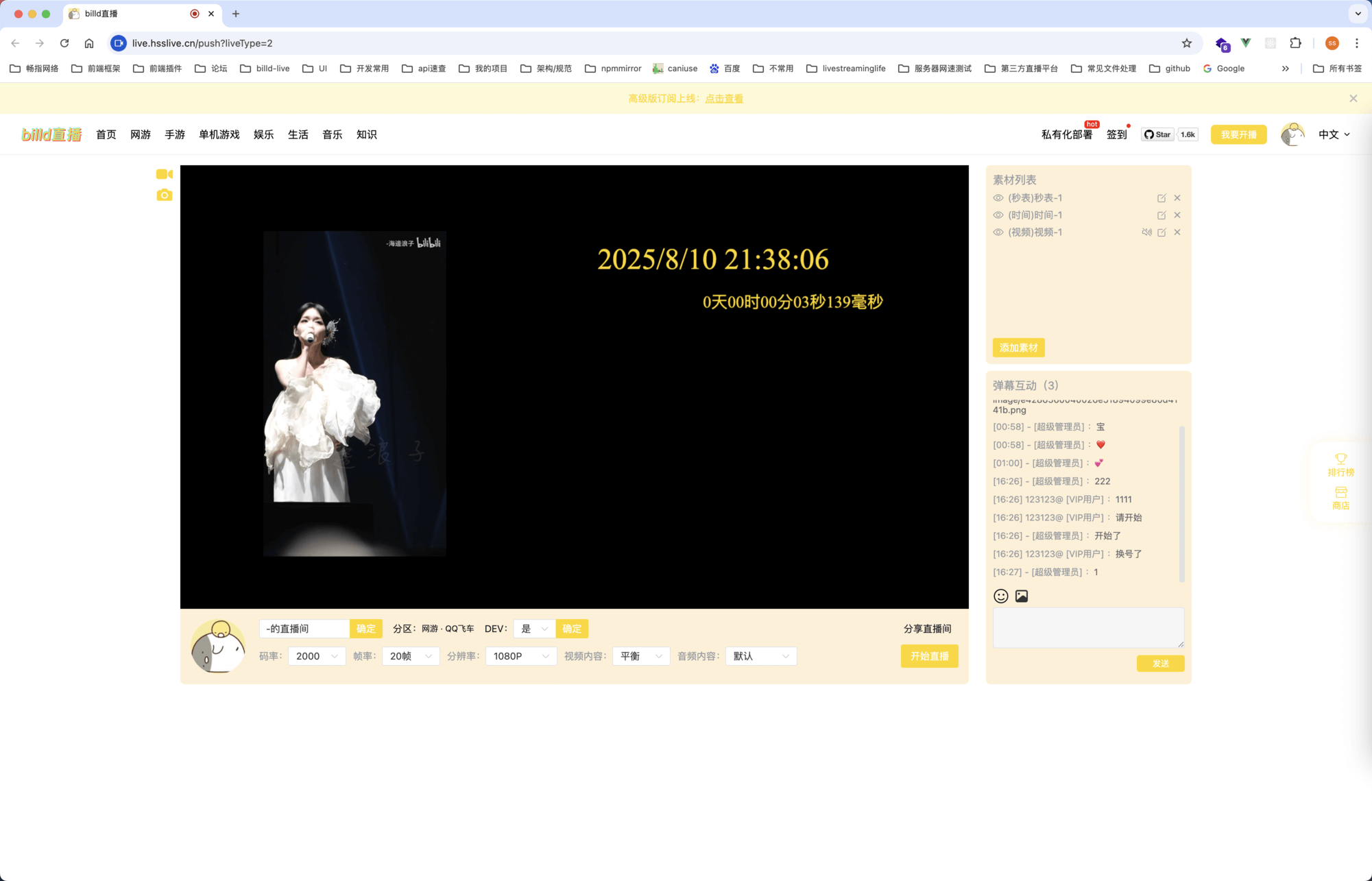This screenshot has width=1372, height=881.
Task: Click the danmu chat list scrollbar
Action: pos(1181,504)
